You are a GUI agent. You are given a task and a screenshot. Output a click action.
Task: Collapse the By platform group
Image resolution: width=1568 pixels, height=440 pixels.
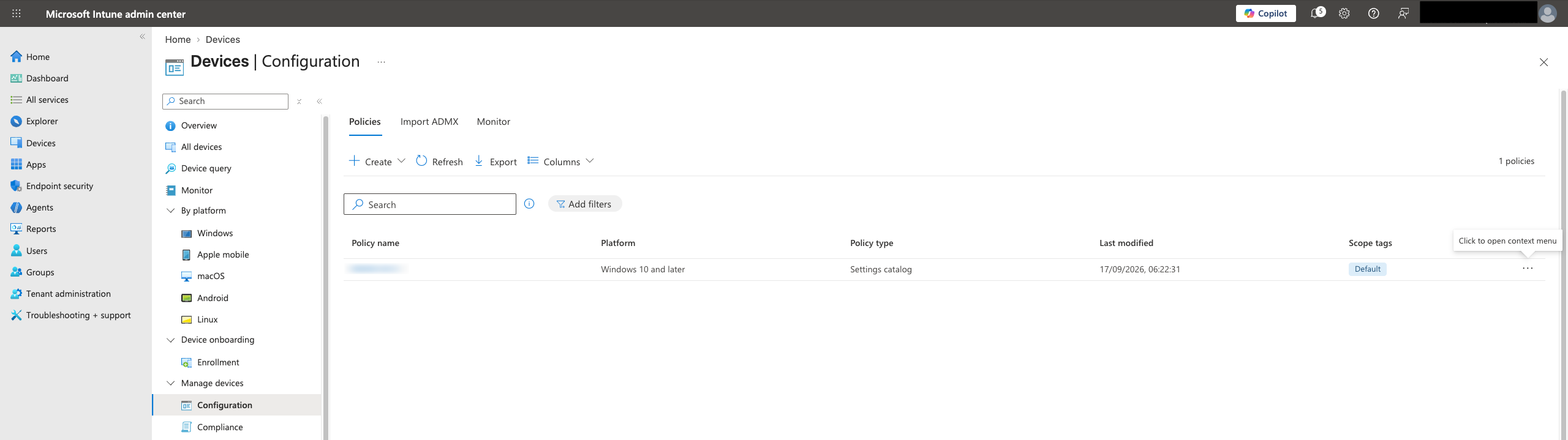pyautogui.click(x=170, y=211)
